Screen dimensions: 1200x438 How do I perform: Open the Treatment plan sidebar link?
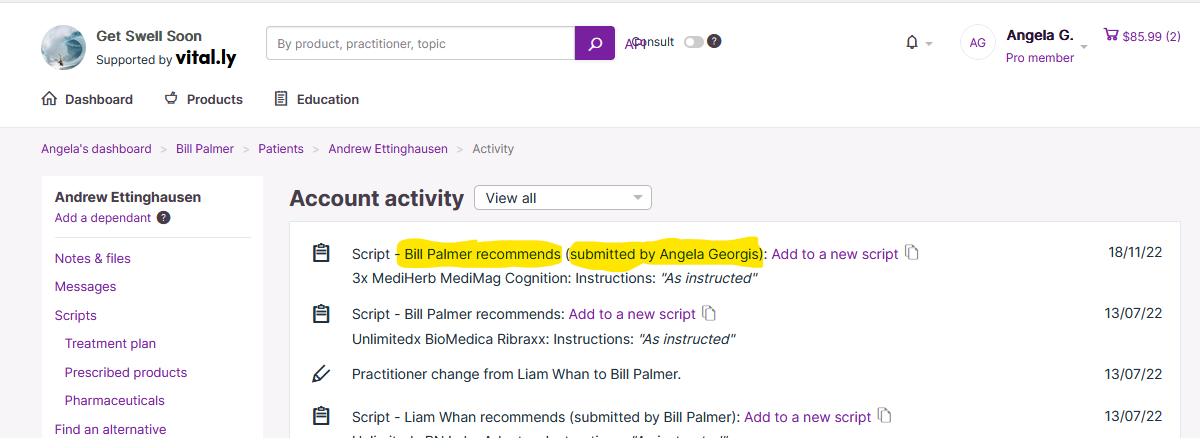pos(110,343)
